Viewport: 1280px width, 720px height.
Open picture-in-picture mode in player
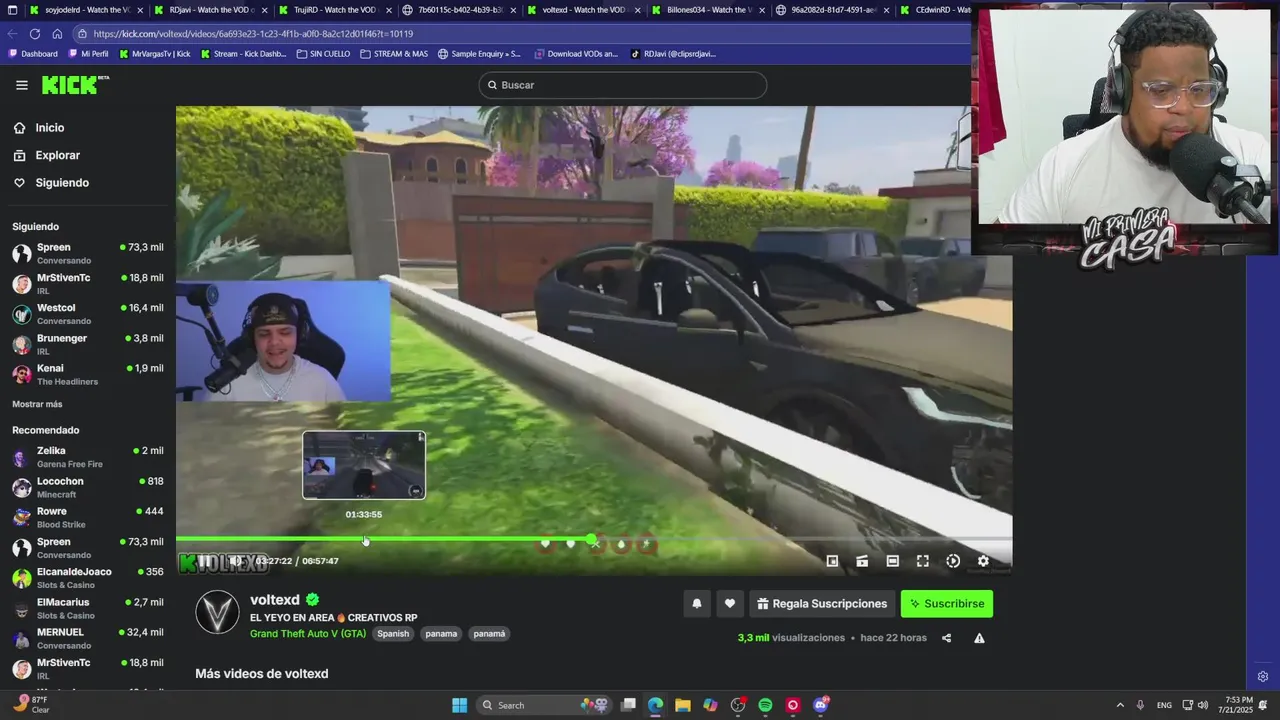(832, 561)
